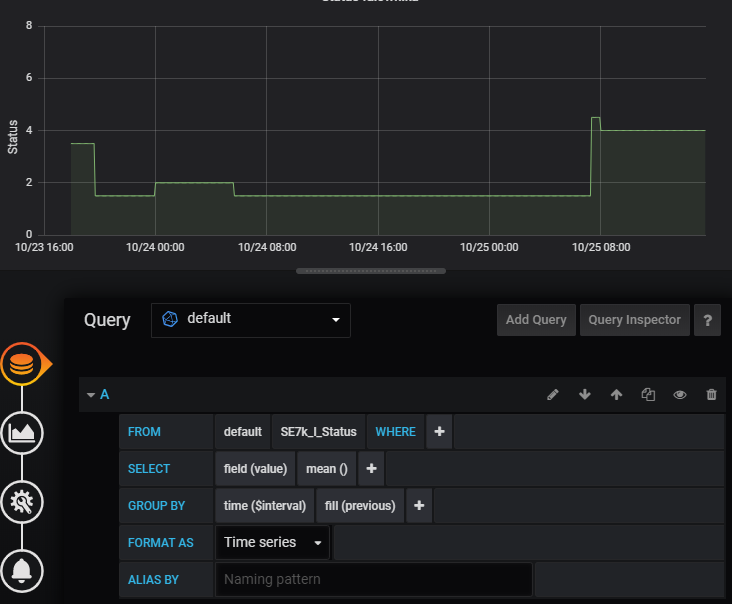732x604 pixels.
Task: Delete query A with trash icon
Action: click(711, 395)
